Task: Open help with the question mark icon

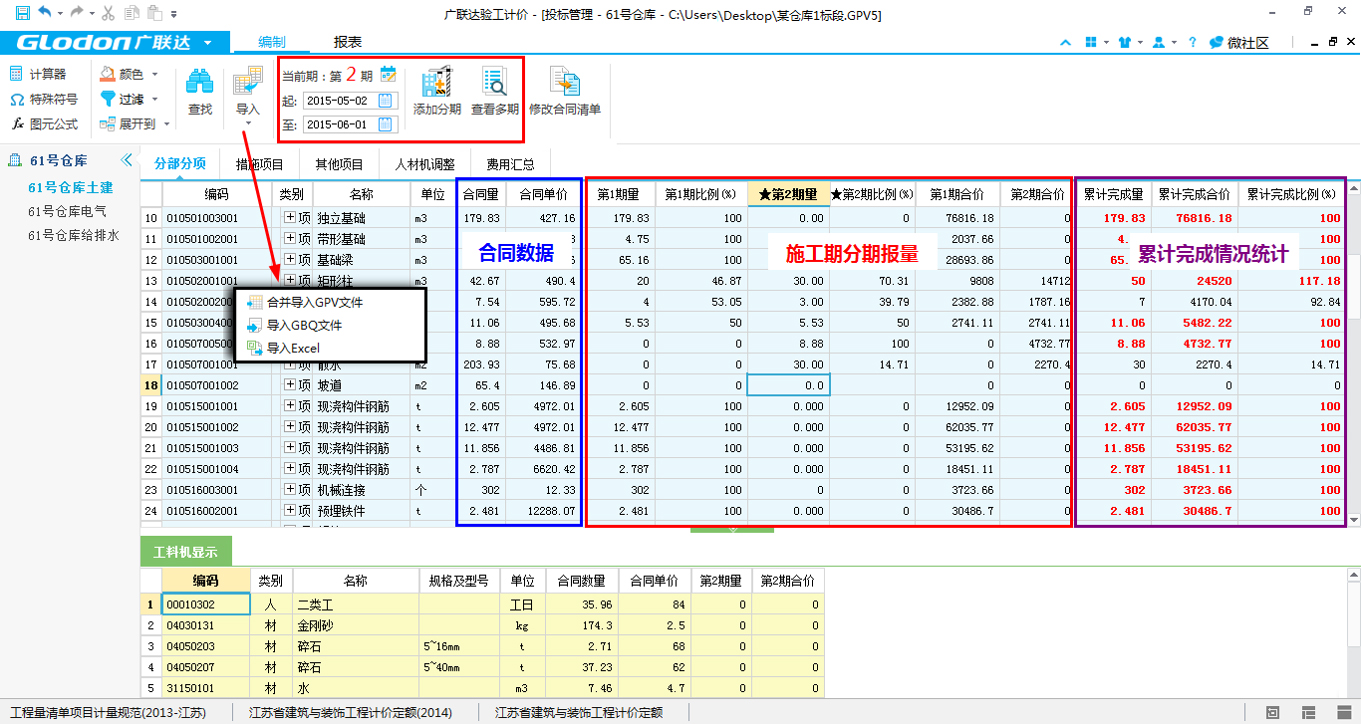Action: pyautogui.click(x=1192, y=43)
